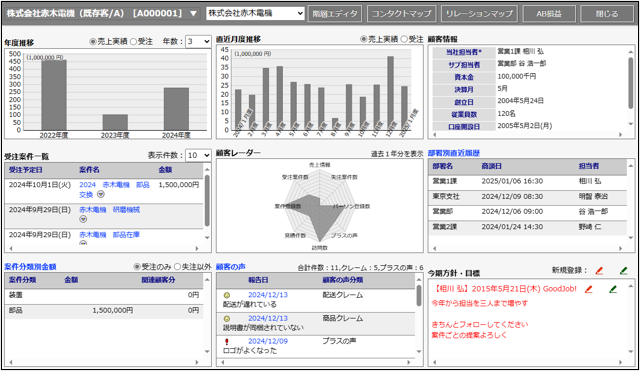Open the 年数 dropdown showing 3
The width and height of the screenshot is (640, 371).
(x=198, y=42)
